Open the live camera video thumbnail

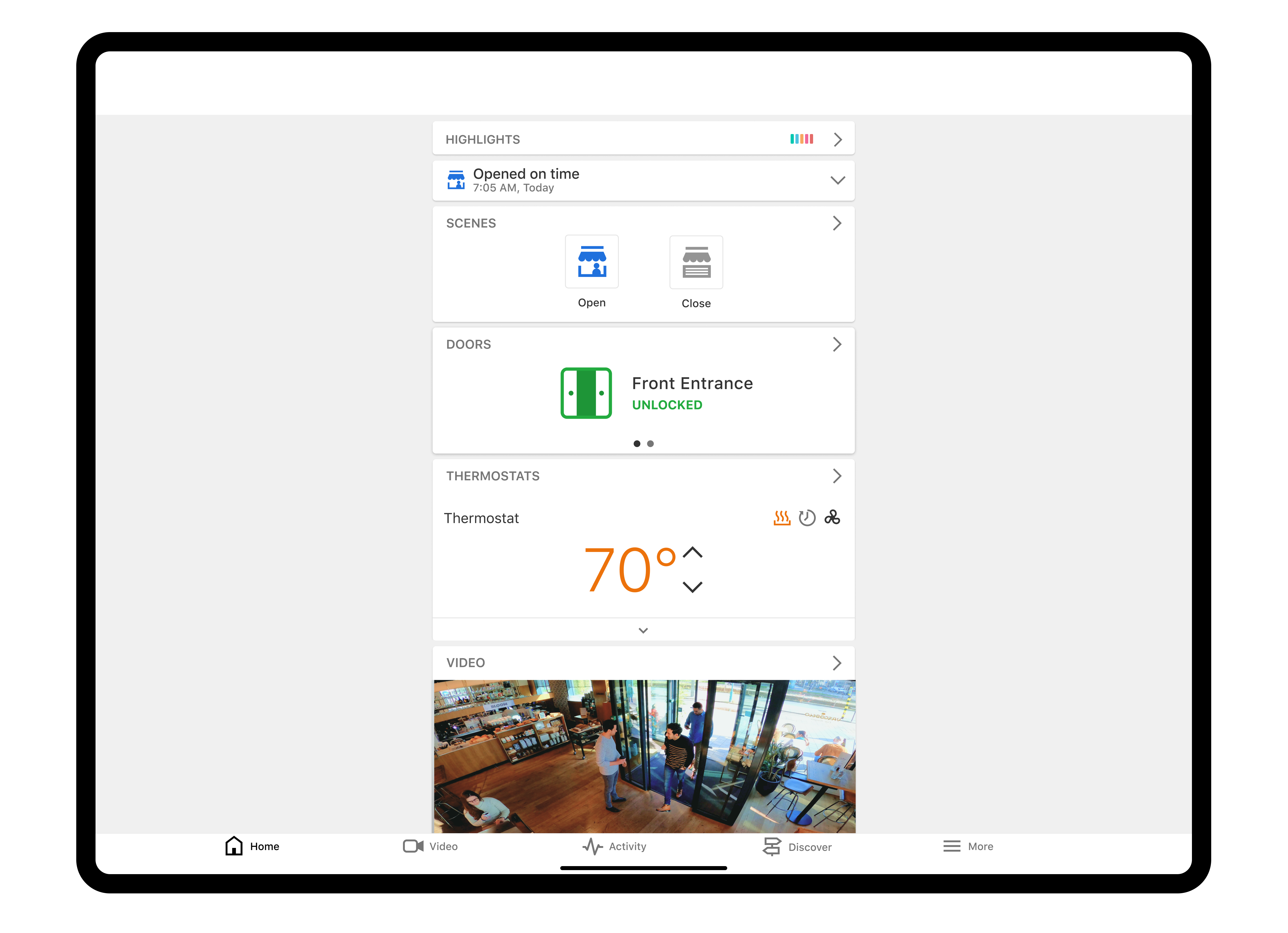[644, 756]
